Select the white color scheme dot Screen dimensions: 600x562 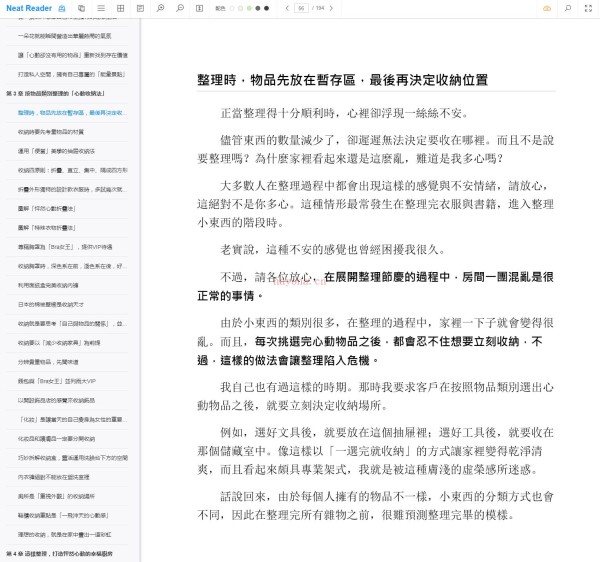[x=232, y=8]
